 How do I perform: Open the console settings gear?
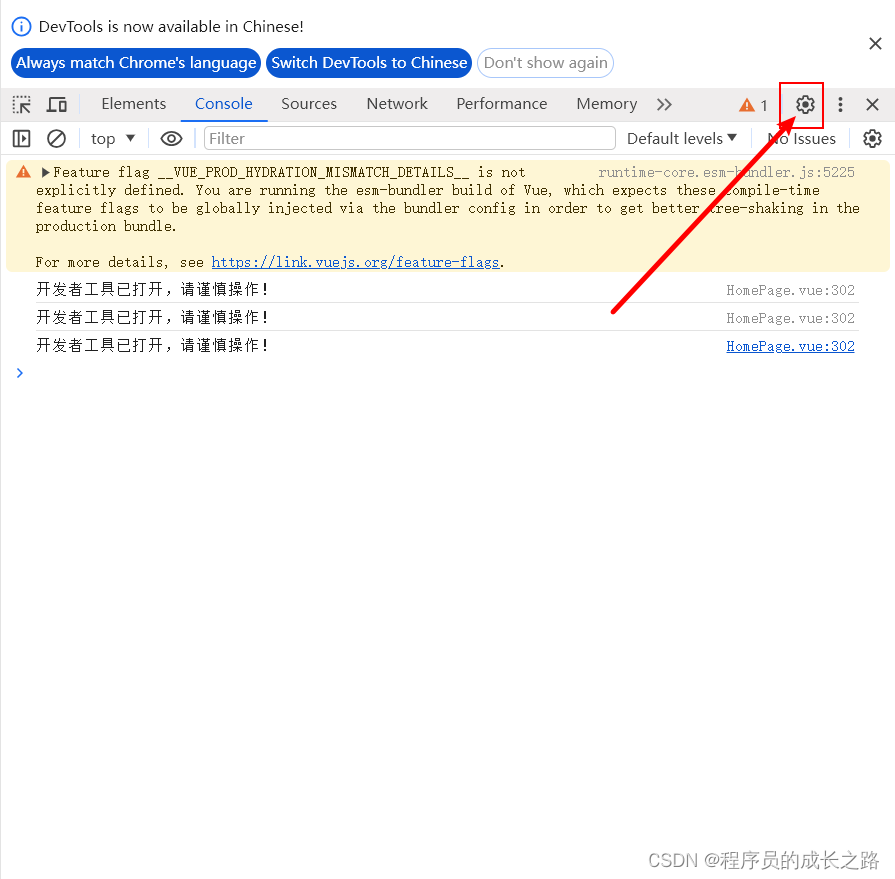tap(872, 139)
